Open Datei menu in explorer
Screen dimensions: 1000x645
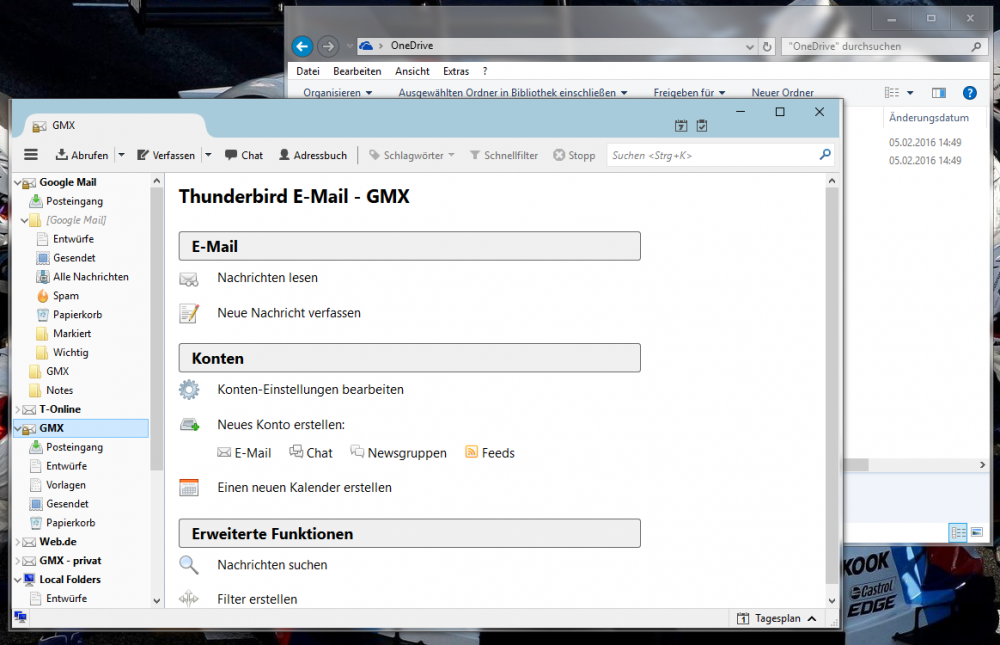(x=307, y=71)
